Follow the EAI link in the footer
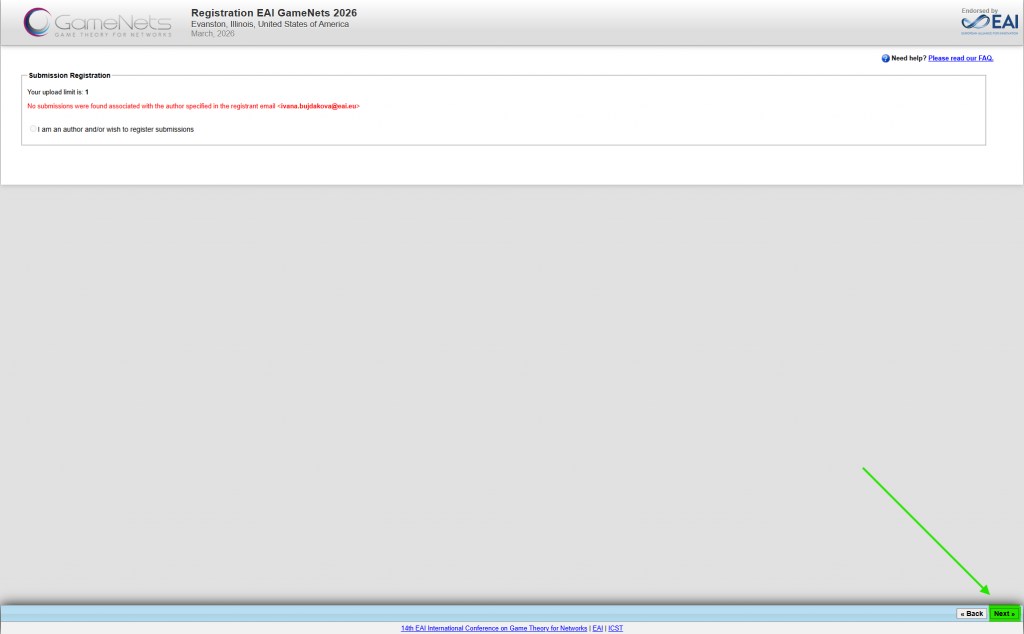Screen dimensions: 1024x634 (597, 628)
